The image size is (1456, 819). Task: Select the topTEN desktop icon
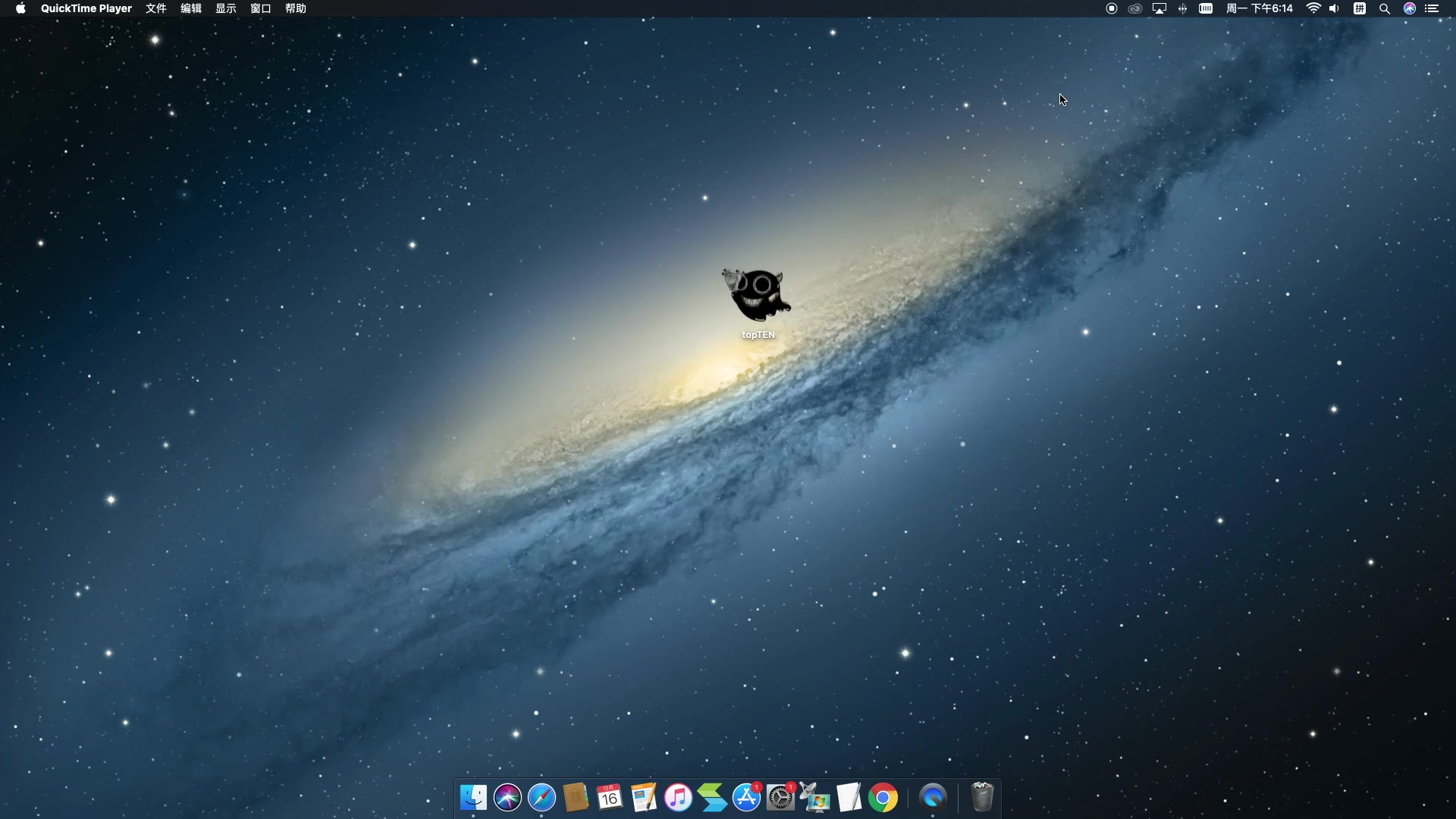756,295
